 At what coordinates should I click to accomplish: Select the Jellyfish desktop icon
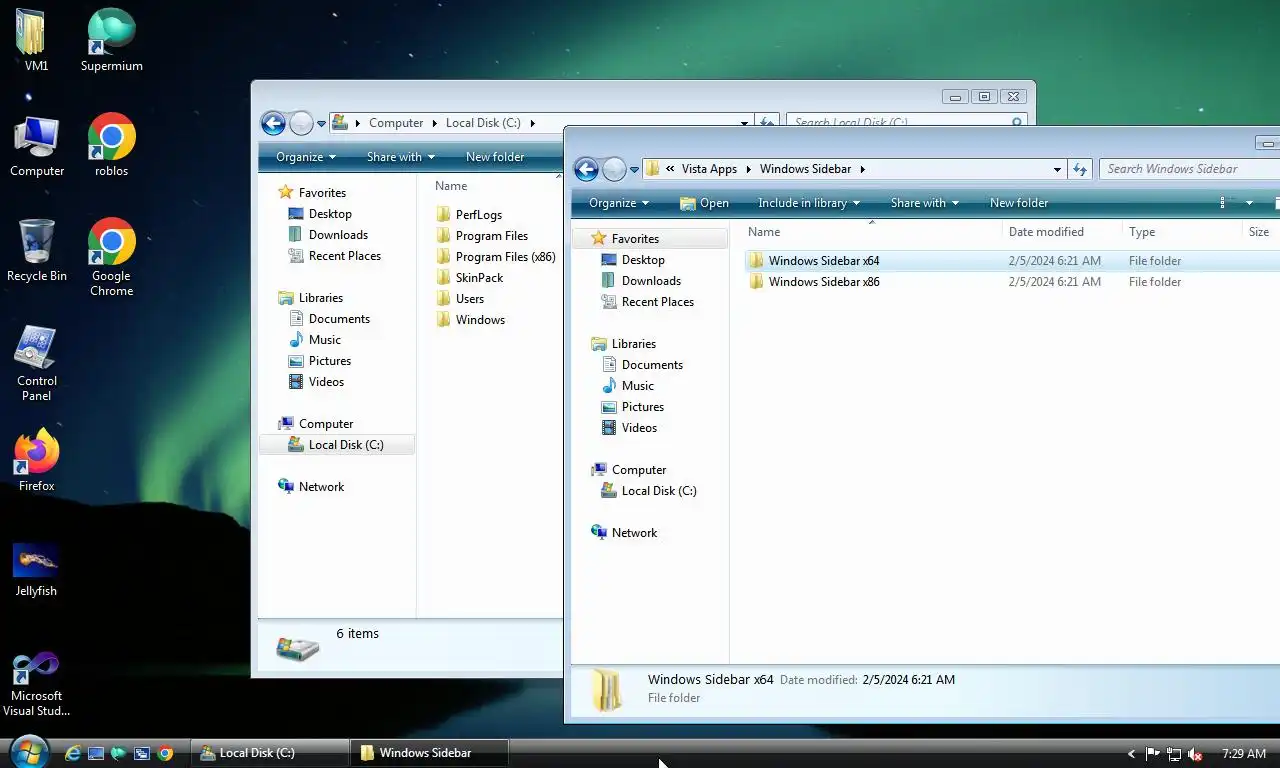36,569
